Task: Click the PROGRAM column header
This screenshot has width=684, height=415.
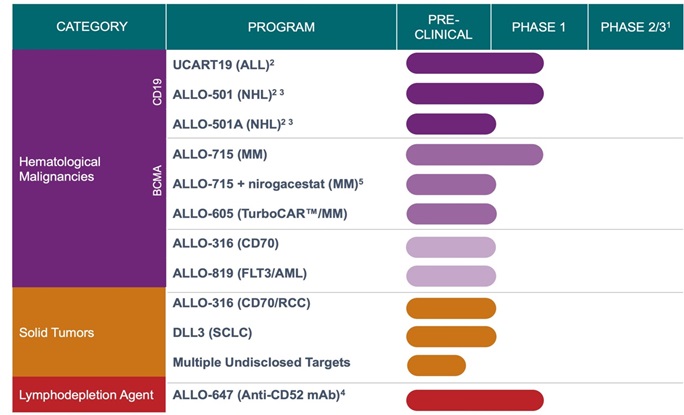Action: [281, 27]
